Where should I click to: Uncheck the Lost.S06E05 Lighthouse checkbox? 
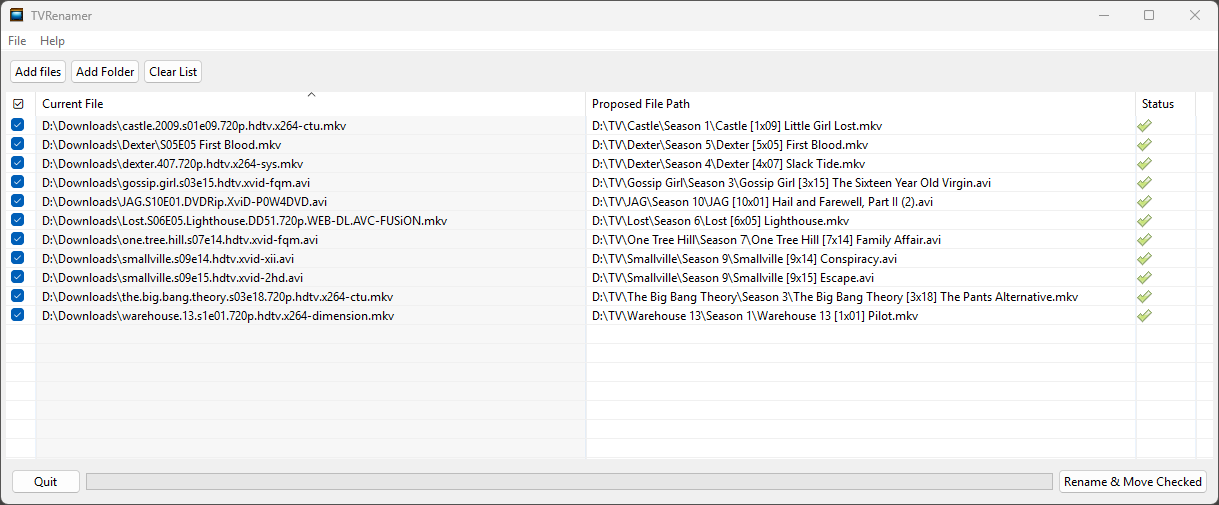tap(18, 221)
